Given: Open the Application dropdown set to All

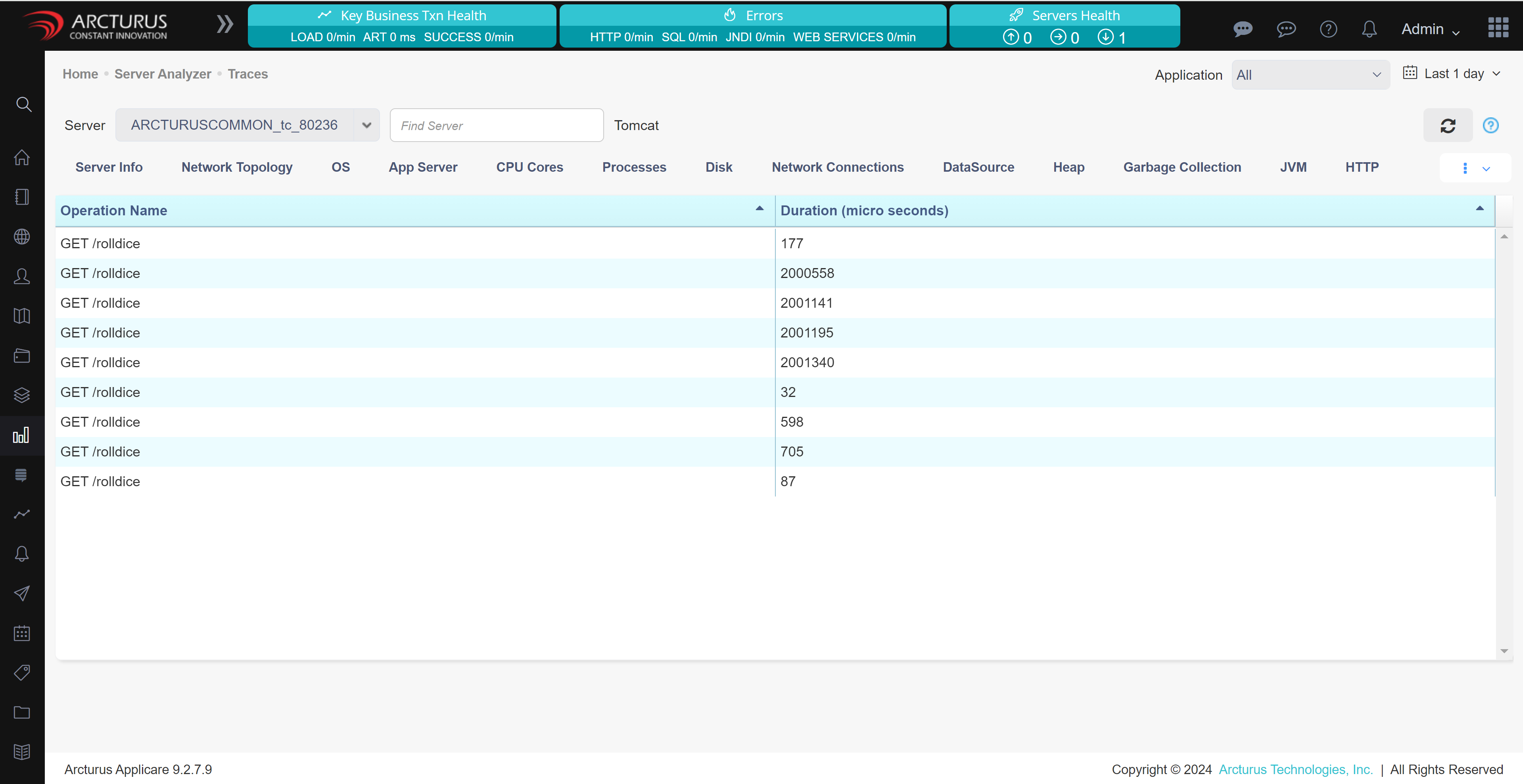Looking at the screenshot, I should tap(1310, 75).
